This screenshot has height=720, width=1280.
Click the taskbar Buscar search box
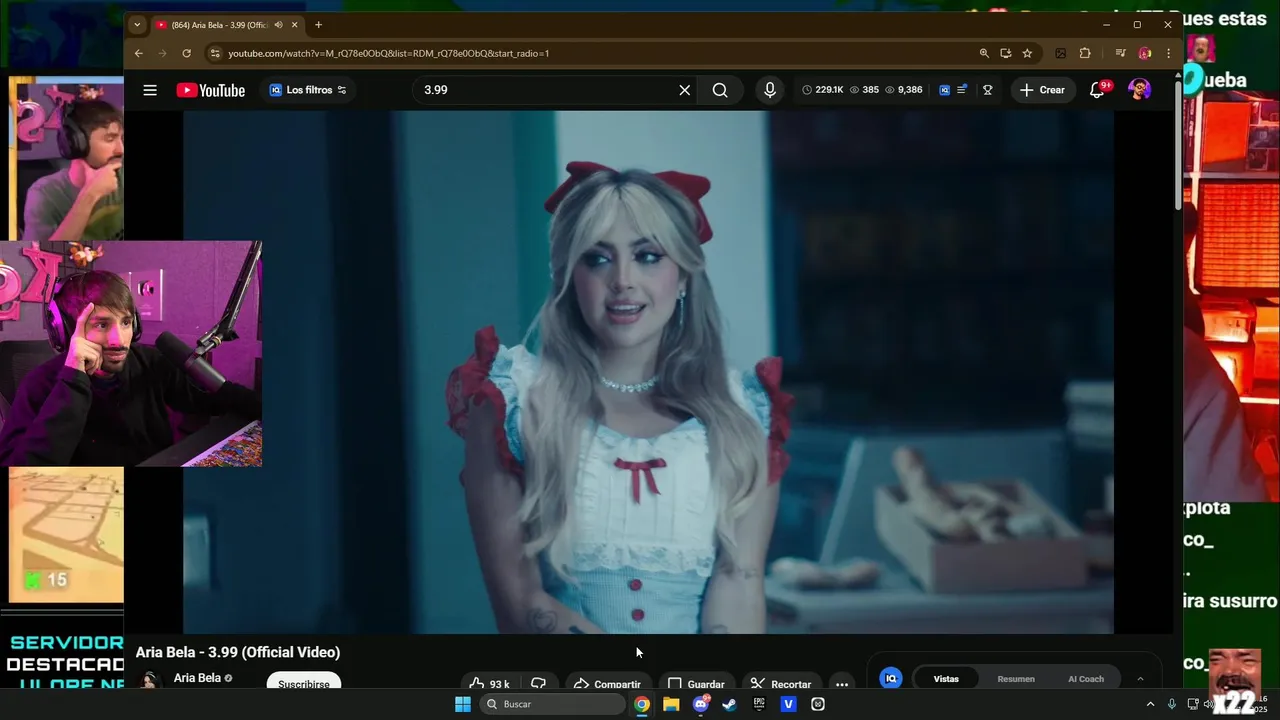[553, 704]
